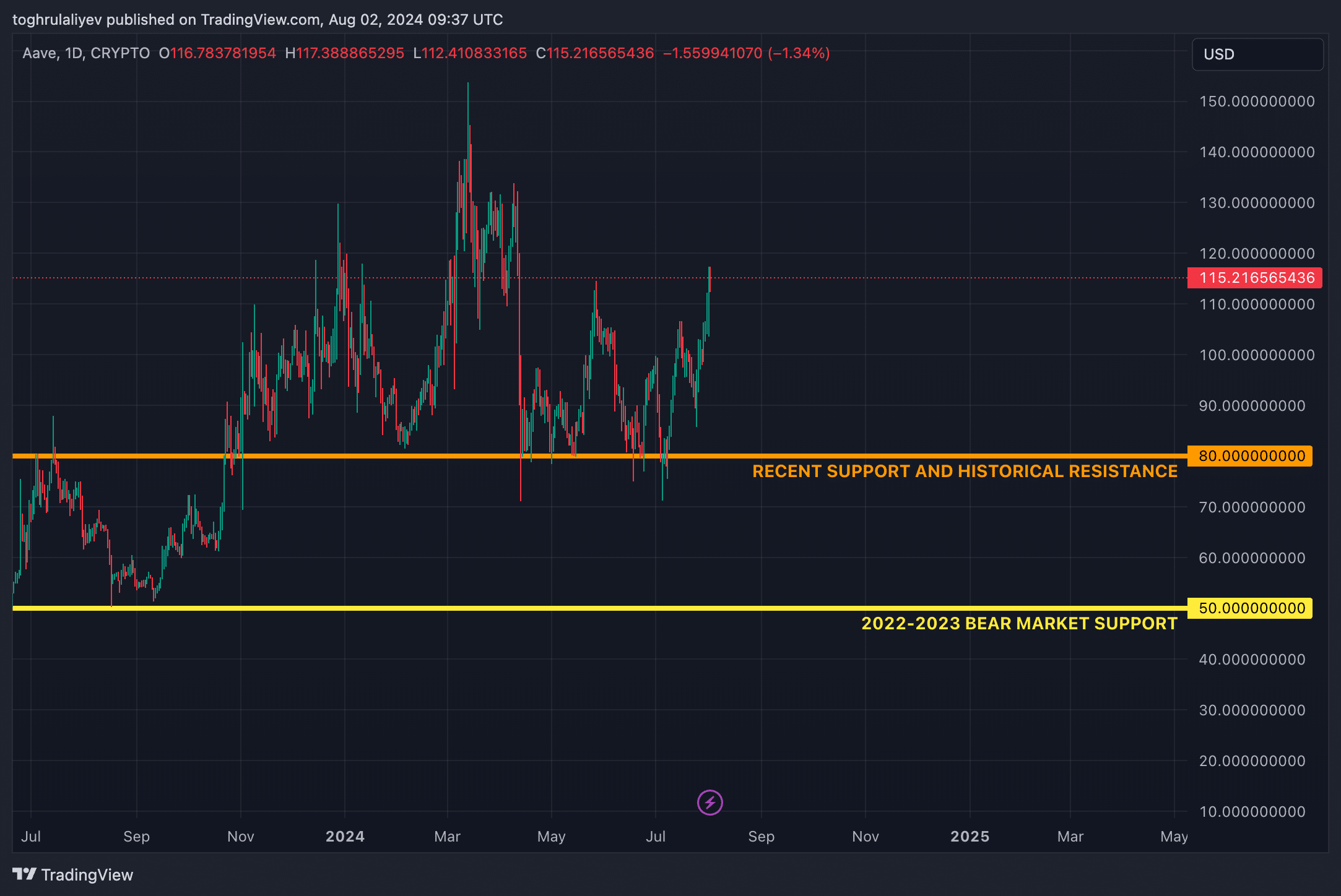Click the Mar label after 2025 on time axis
The height and width of the screenshot is (896, 1341).
(x=1070, y=837)
